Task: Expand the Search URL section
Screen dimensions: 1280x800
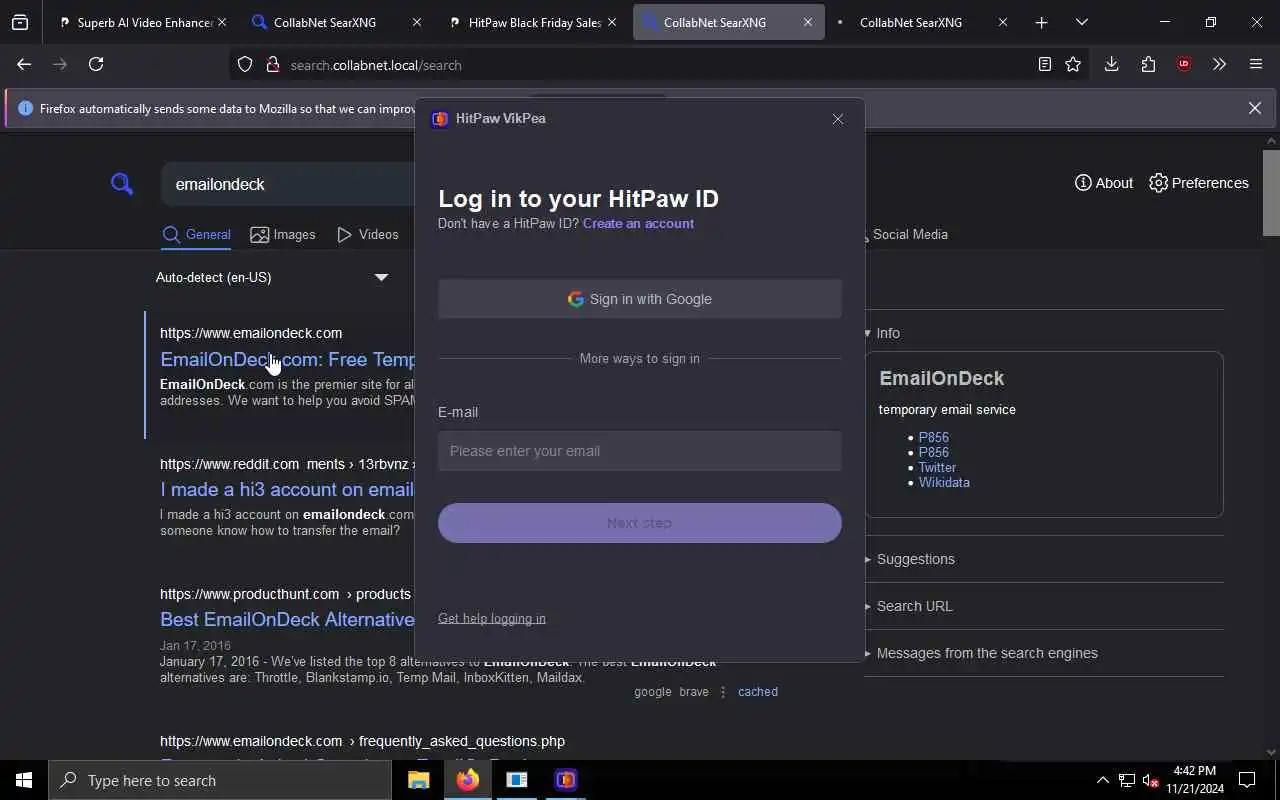Action: pos(909,606)
